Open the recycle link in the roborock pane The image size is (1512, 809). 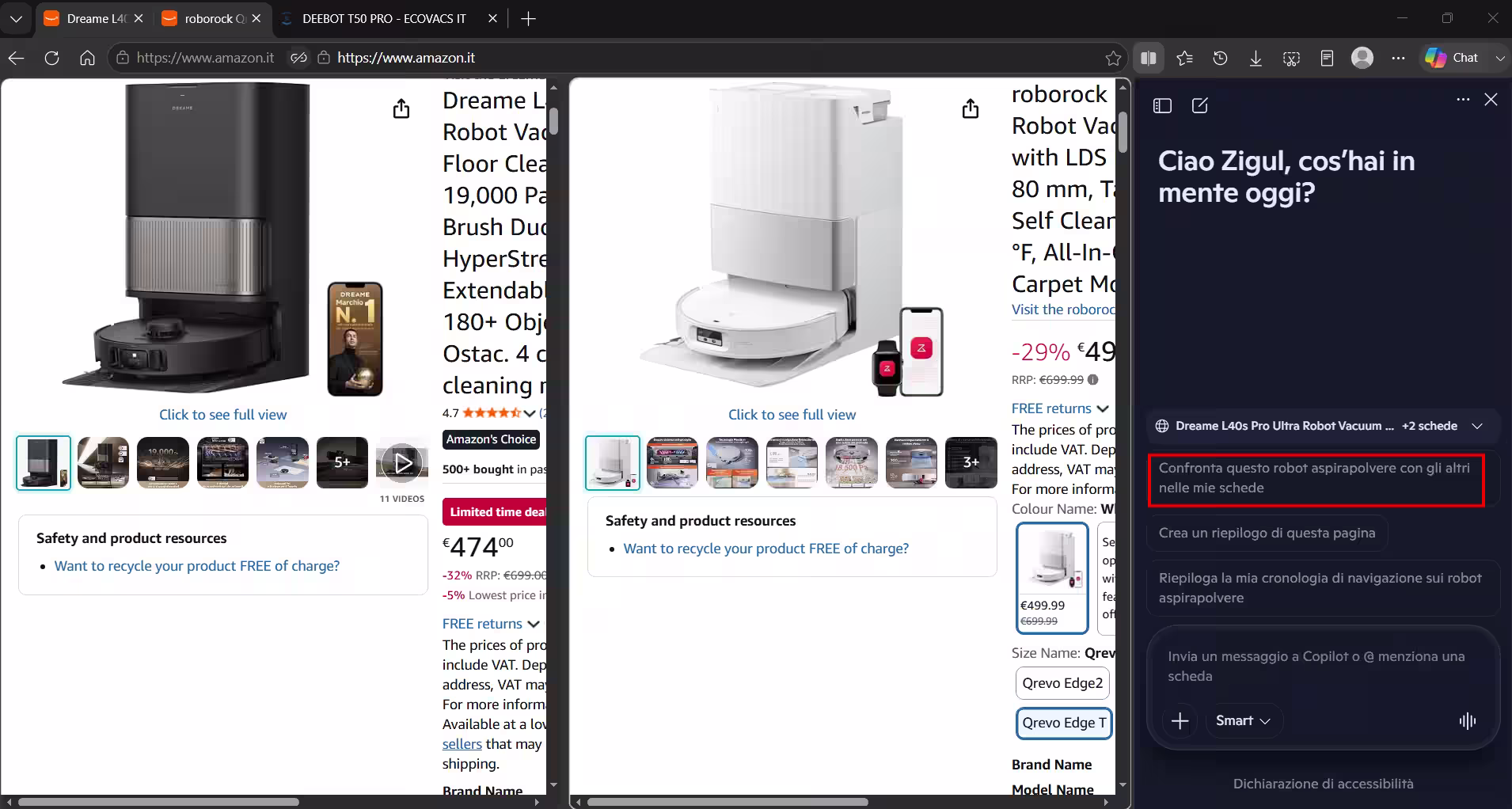pos(766,549)
